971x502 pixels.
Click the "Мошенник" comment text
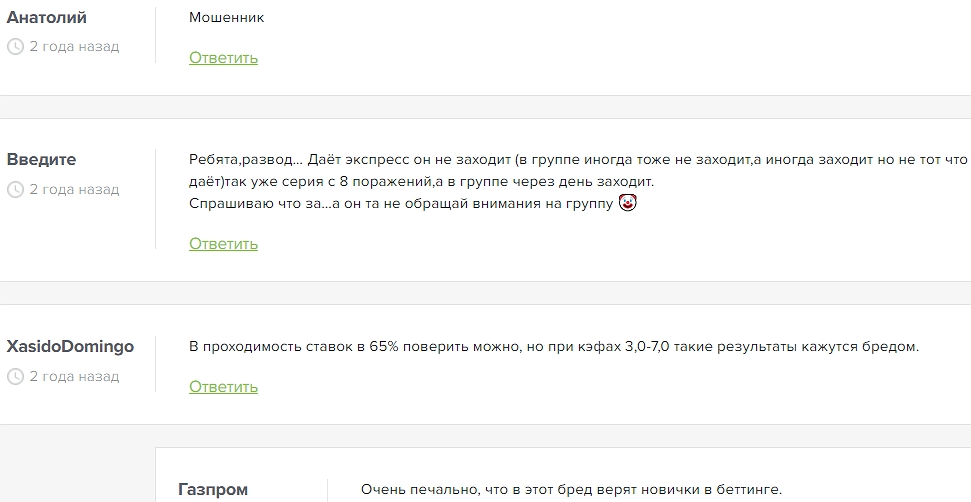tap(227, 17)
